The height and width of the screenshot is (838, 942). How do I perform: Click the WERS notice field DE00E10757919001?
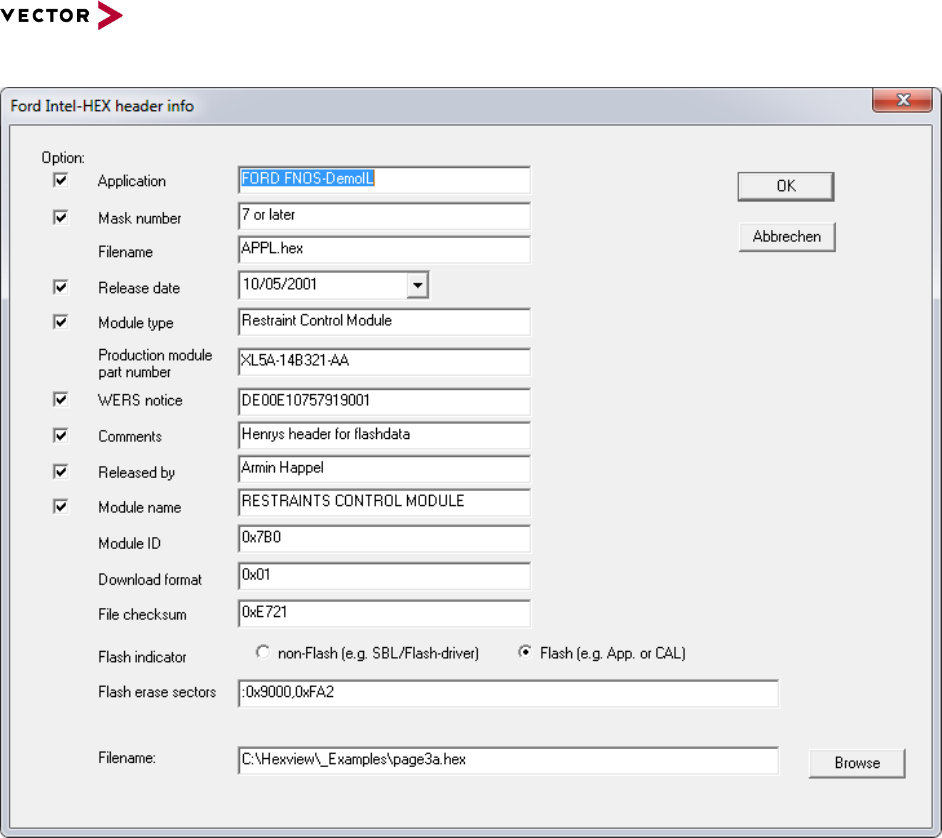click(384, 402)
